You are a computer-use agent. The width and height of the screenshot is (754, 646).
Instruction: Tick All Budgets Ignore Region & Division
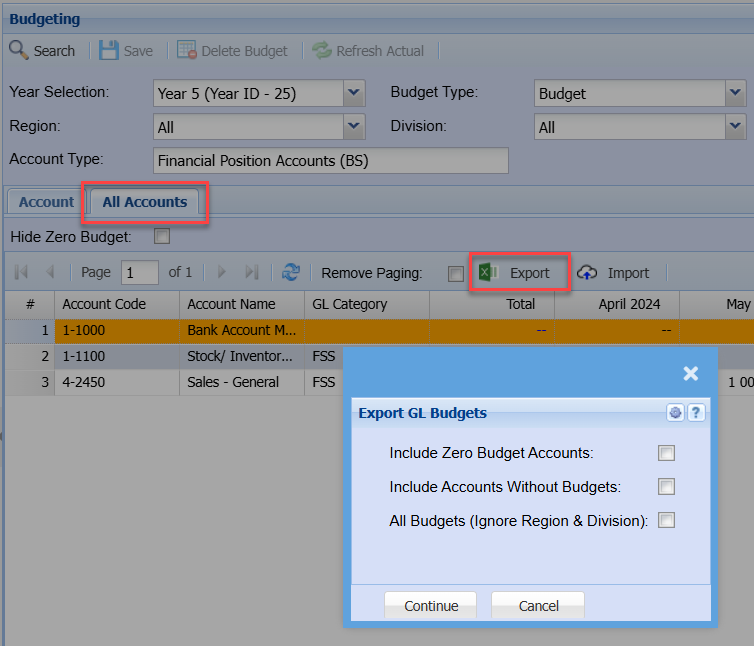tap(666, 520)
